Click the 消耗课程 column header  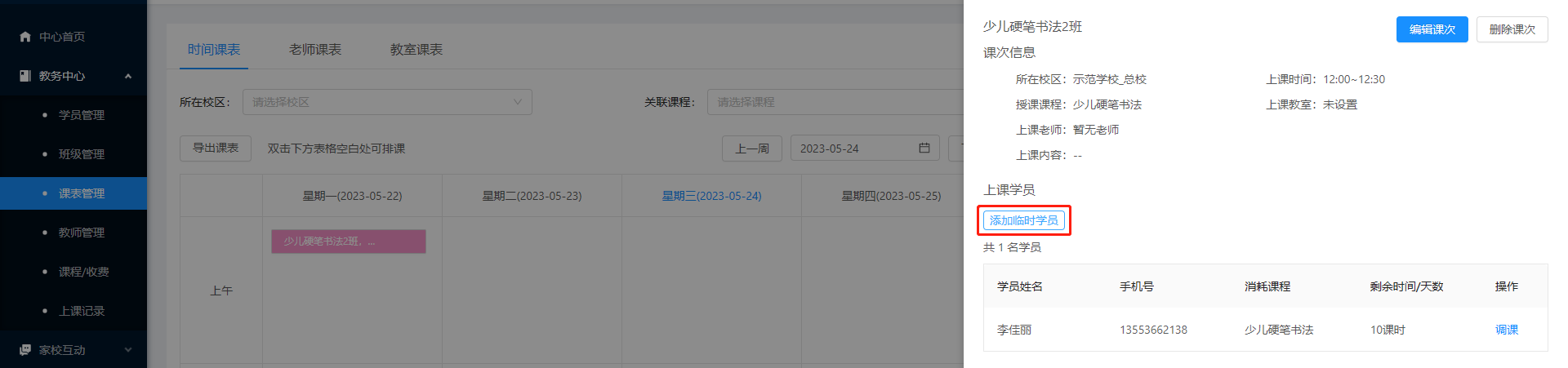(1267, 286)
